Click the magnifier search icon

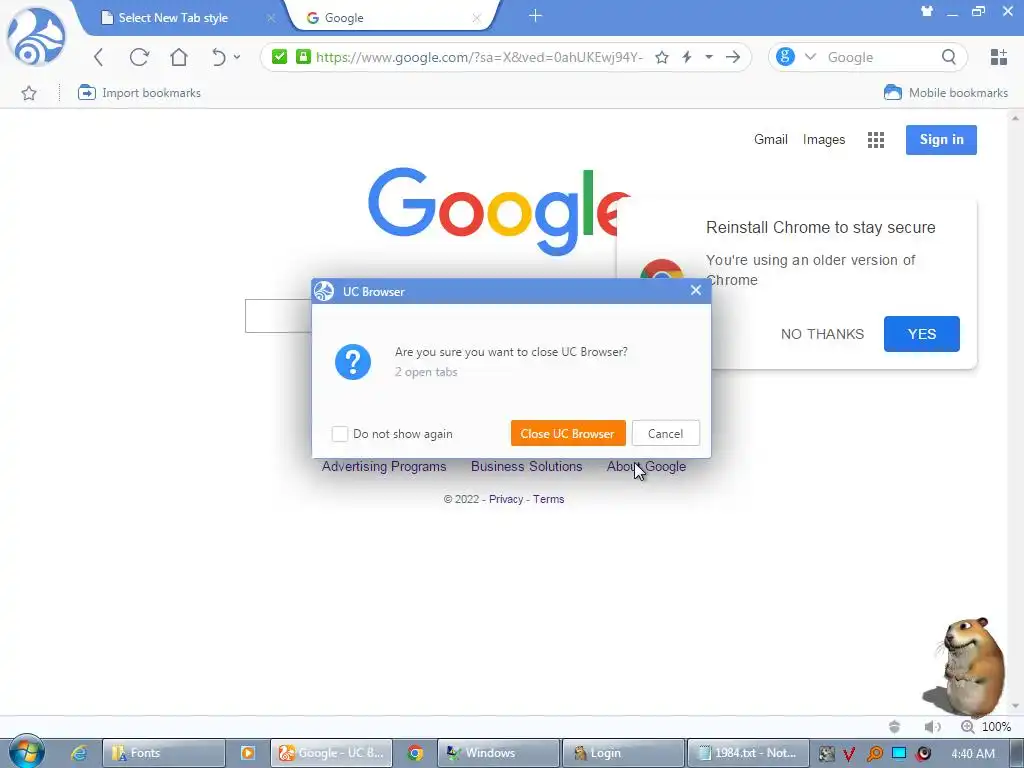click(949, 57)
